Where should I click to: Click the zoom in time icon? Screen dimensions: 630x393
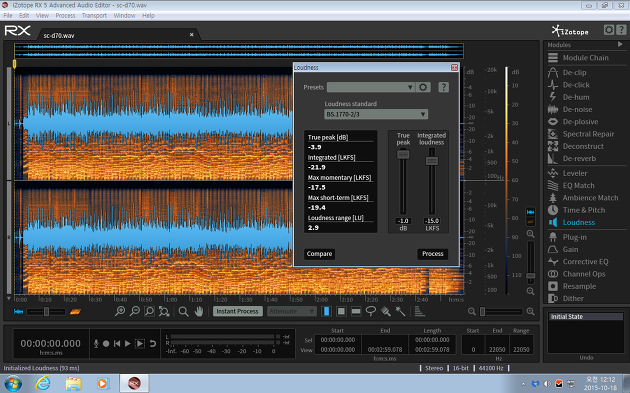(x=120, y=311)
